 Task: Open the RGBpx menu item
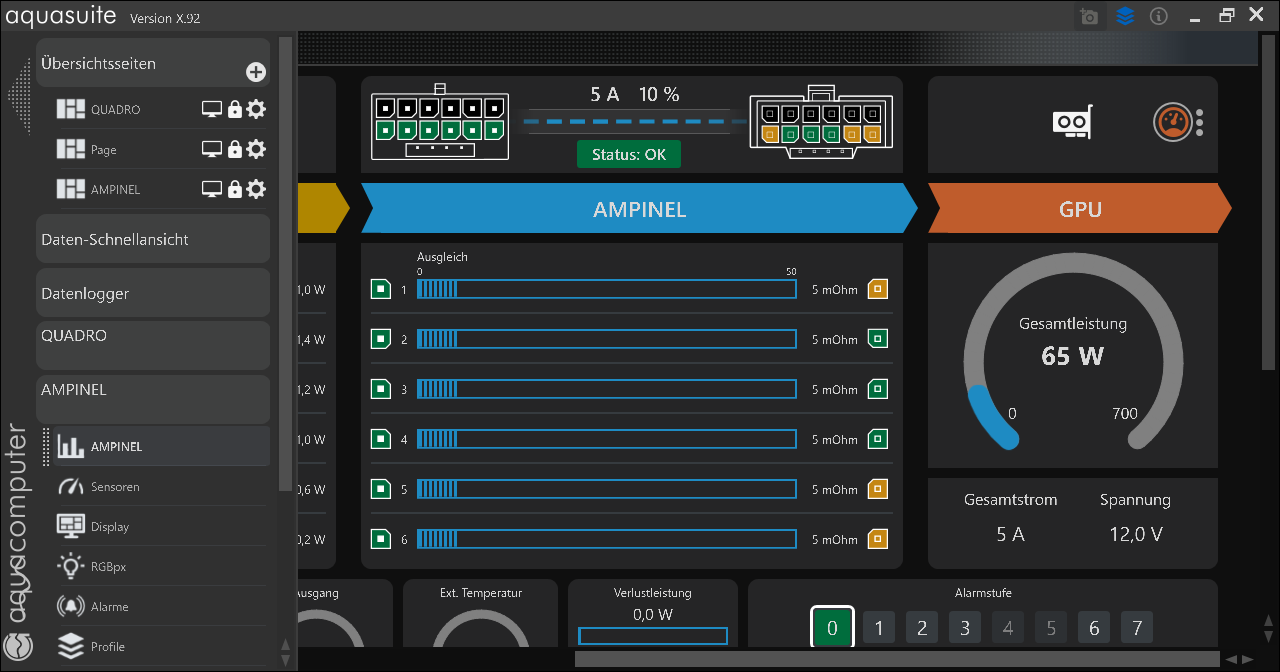108,567
